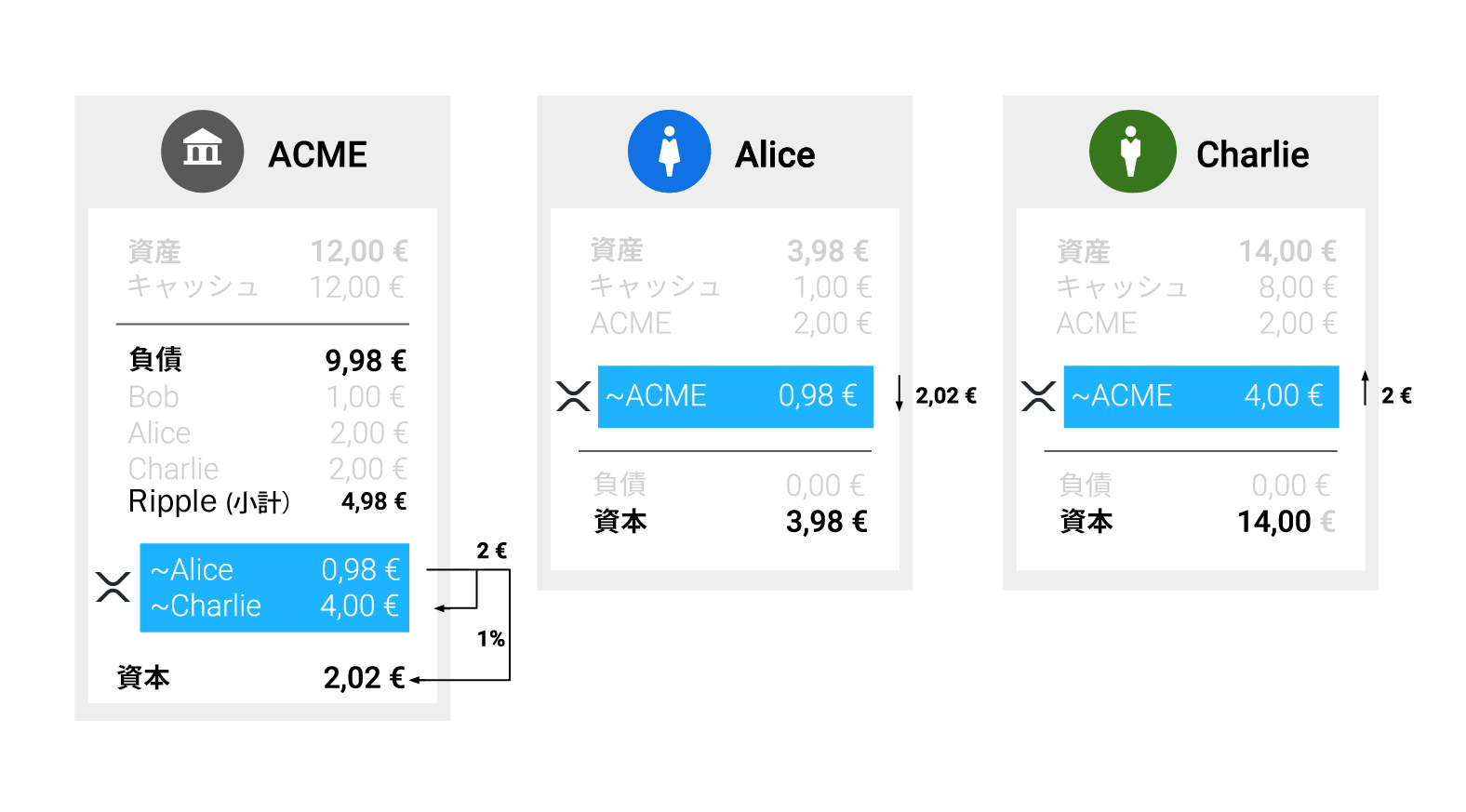Select the ~Charlie 4,00 € row
The width and height of the screenshot is (1466, 812).
[274, 606]
